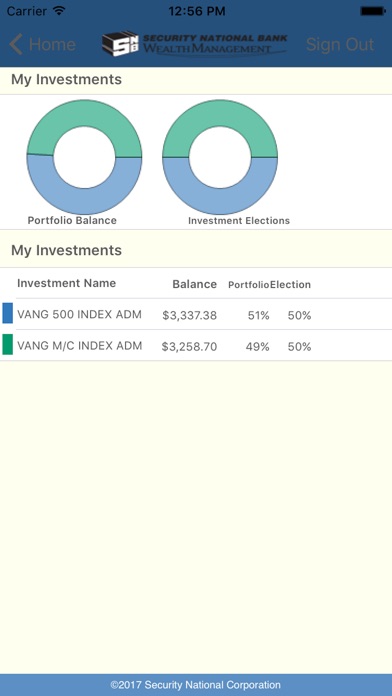Click green swatch for VANG M/C INDEX
The height and width of the screenshot is (696, 392).
[8, 345]
